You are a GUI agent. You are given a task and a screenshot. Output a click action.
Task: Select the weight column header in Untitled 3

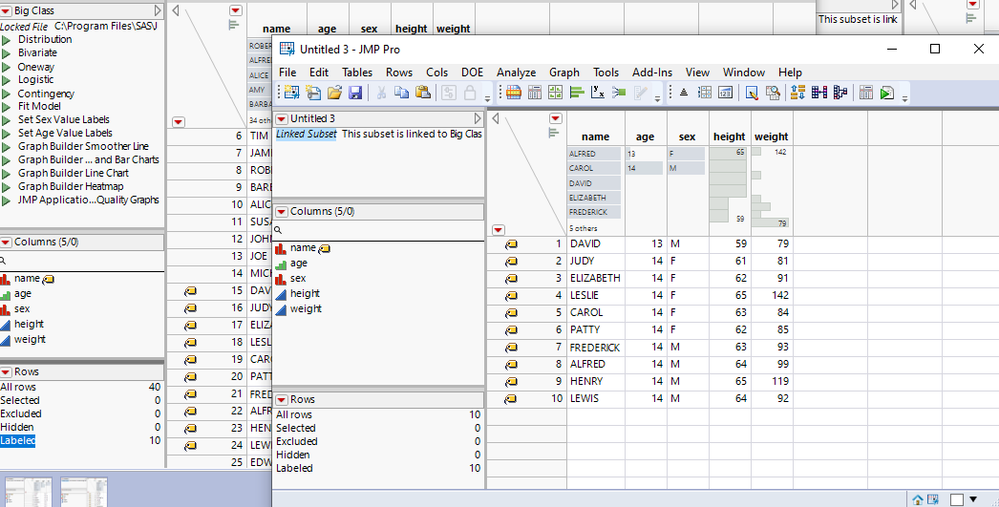(772, 136)
